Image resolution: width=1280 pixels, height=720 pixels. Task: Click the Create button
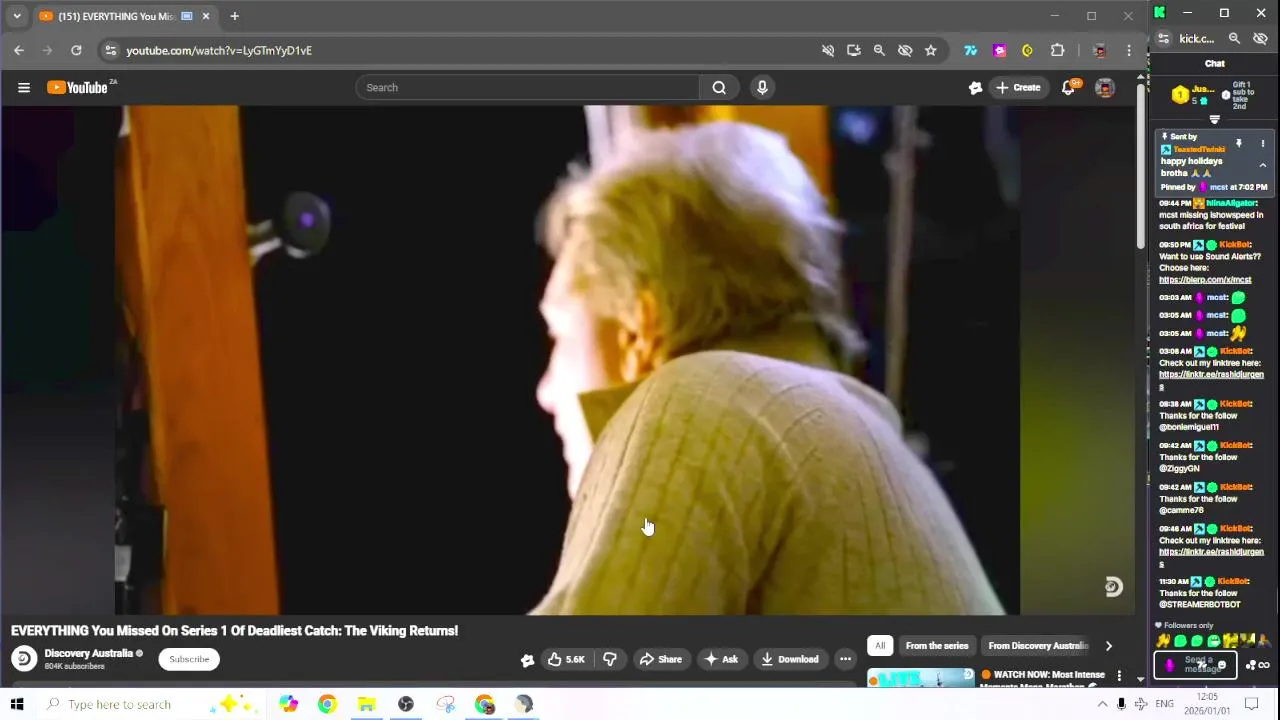click(x=1018, y=88)
